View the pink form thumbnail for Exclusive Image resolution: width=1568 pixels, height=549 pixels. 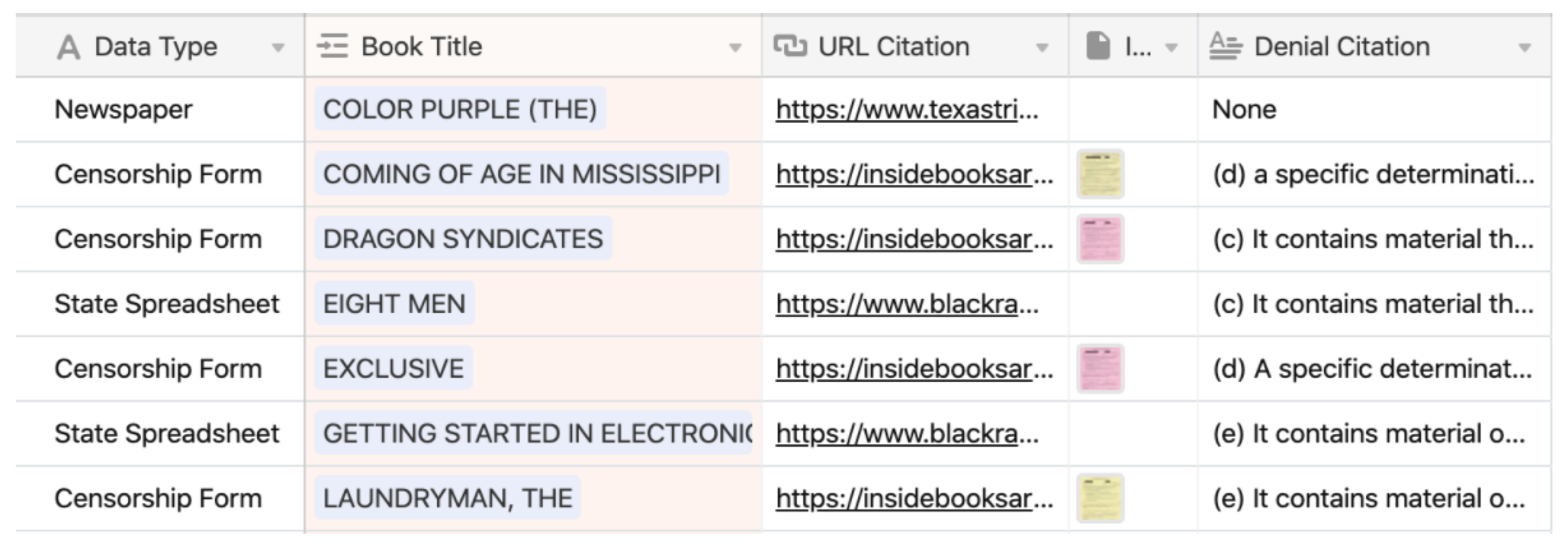(x=1100, y=369)
